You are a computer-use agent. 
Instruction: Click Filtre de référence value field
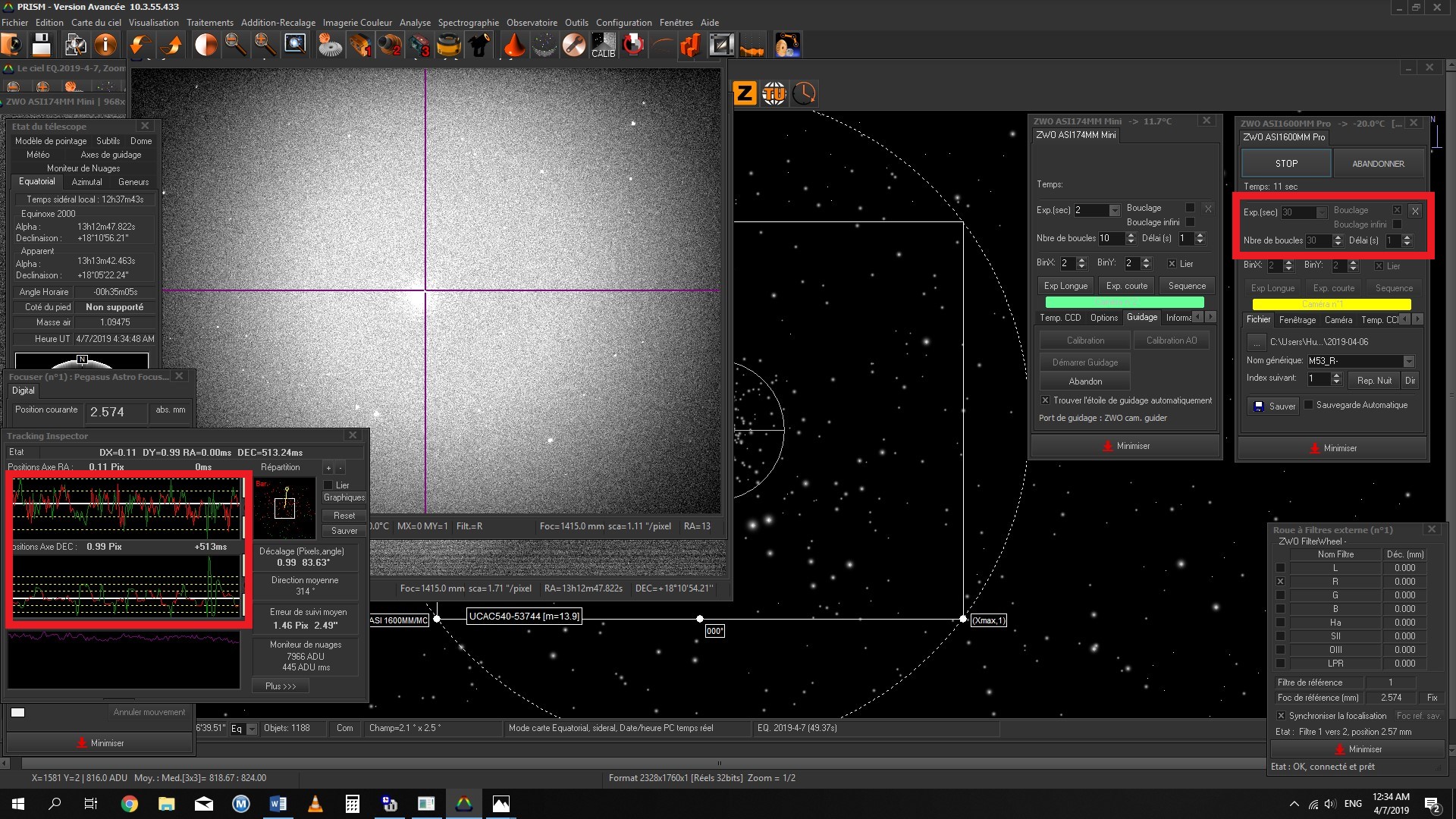coord(1391,682)
